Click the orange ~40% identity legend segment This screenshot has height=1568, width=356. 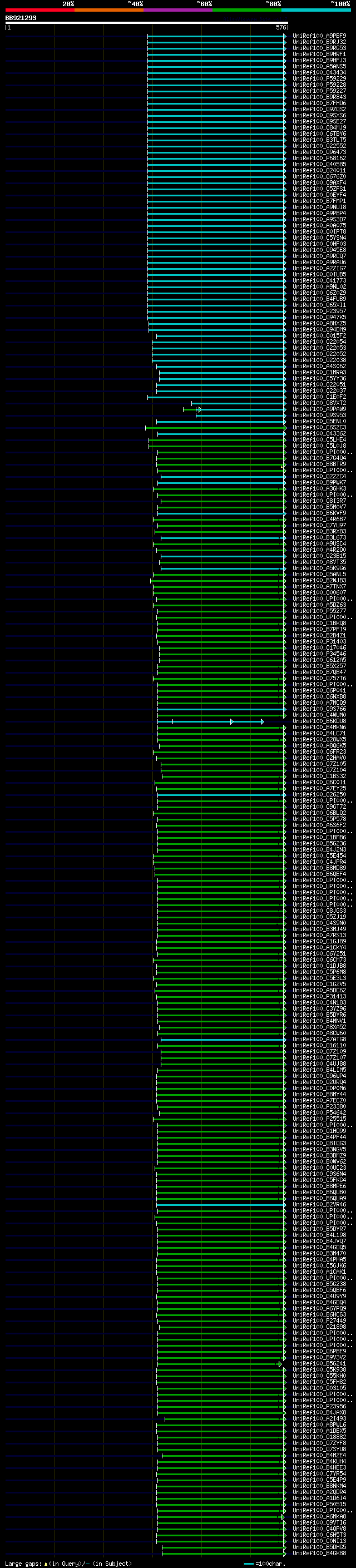109,10
